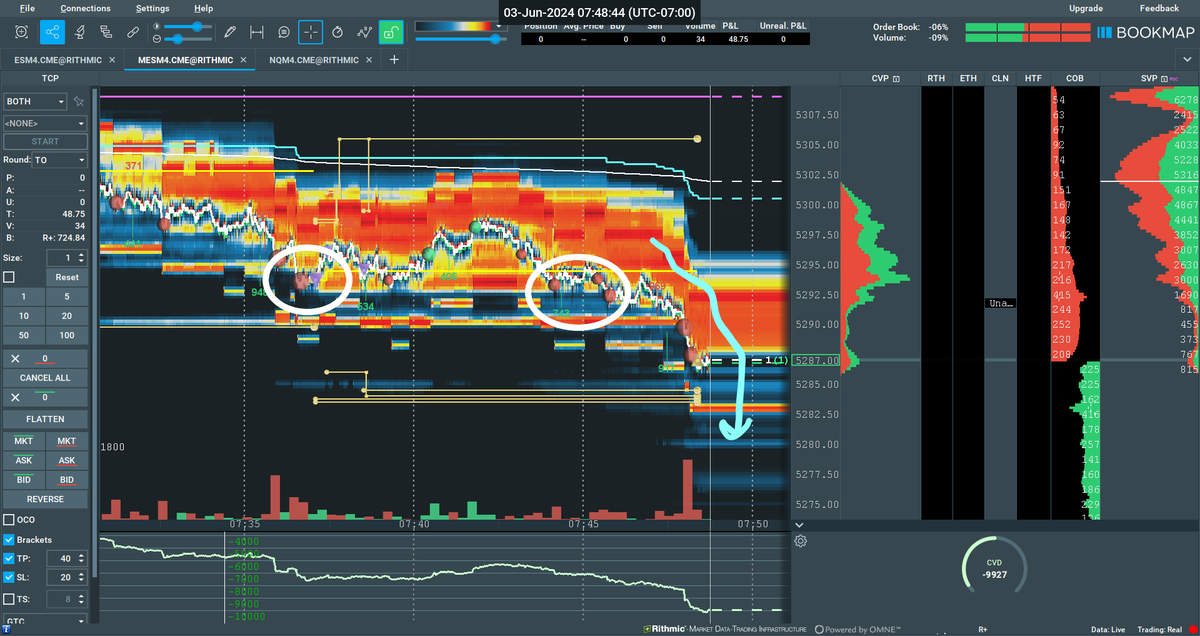
Task: Adjust the TP value spinner showing 40
Action: coord(83,559)
